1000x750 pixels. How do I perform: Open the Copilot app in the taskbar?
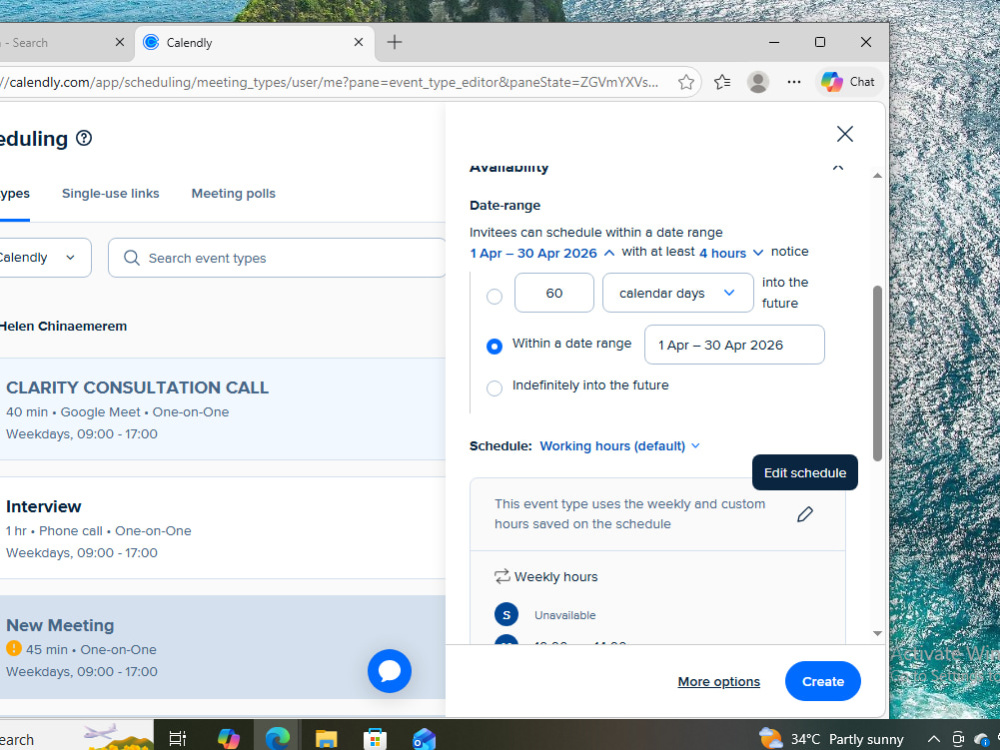pyautogui.click(x=228, y=739)
